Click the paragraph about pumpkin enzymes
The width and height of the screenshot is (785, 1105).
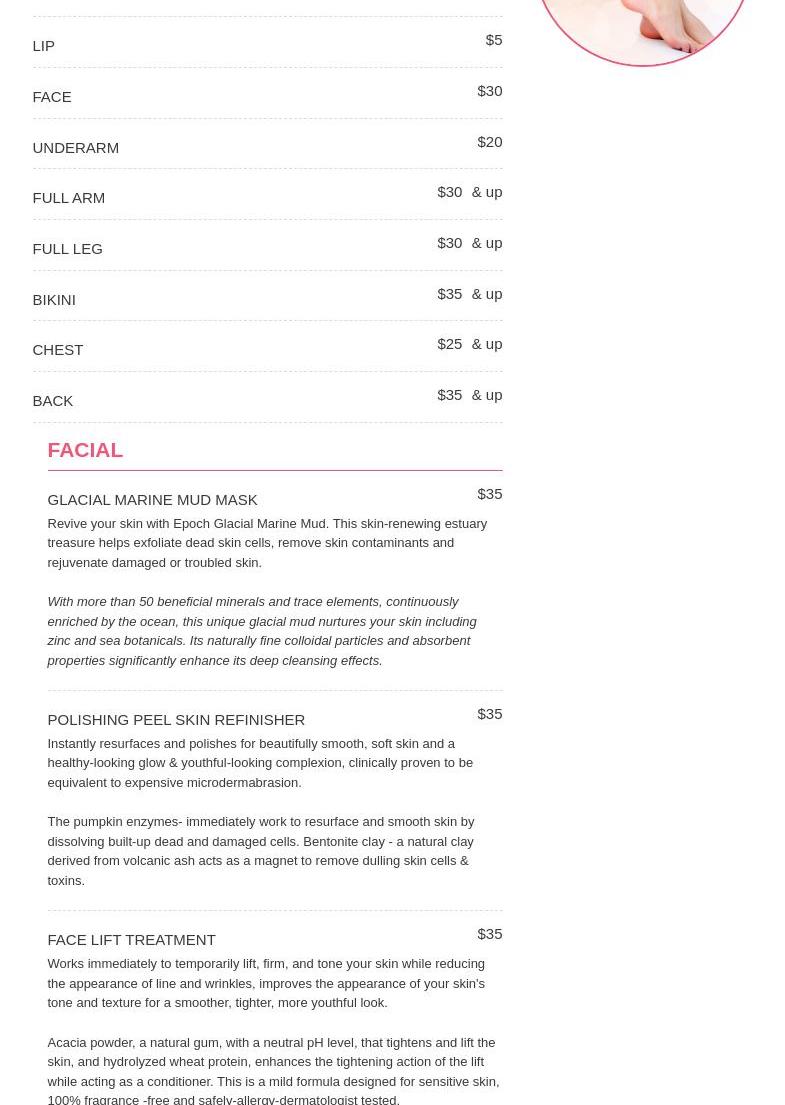(261, 851)
